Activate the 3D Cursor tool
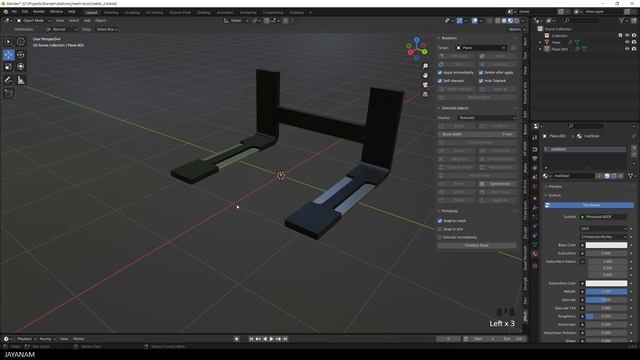640x360 pixels. [21, 42]
